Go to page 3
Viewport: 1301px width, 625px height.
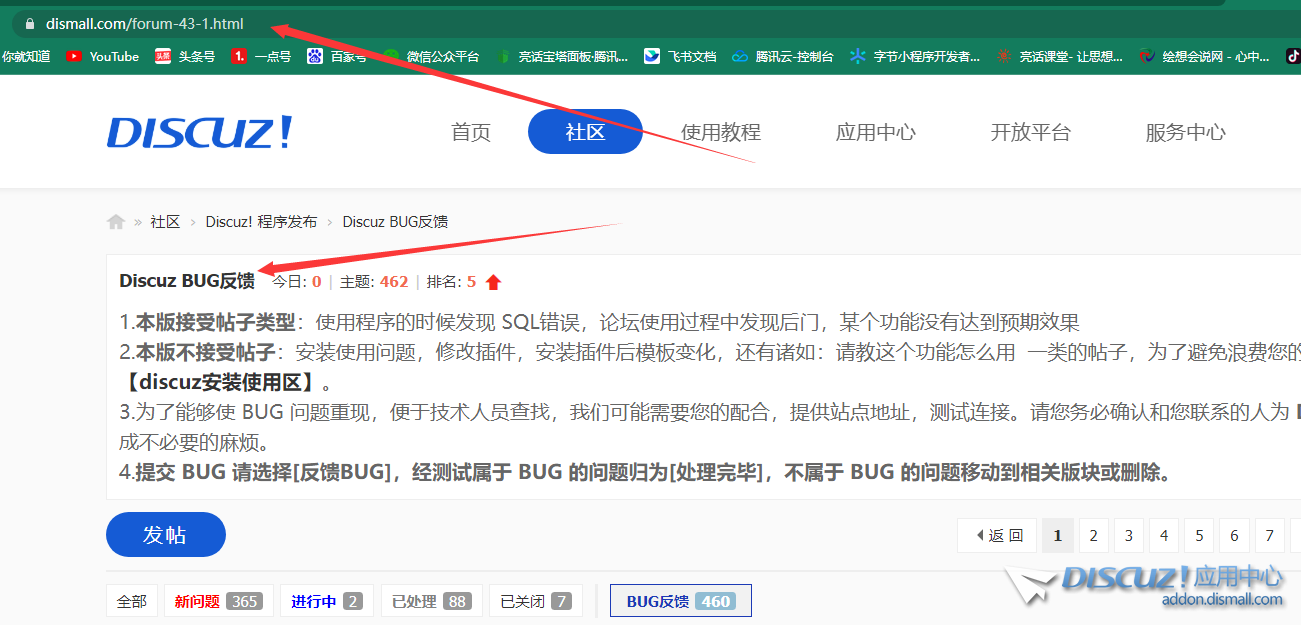point(1129,536)
